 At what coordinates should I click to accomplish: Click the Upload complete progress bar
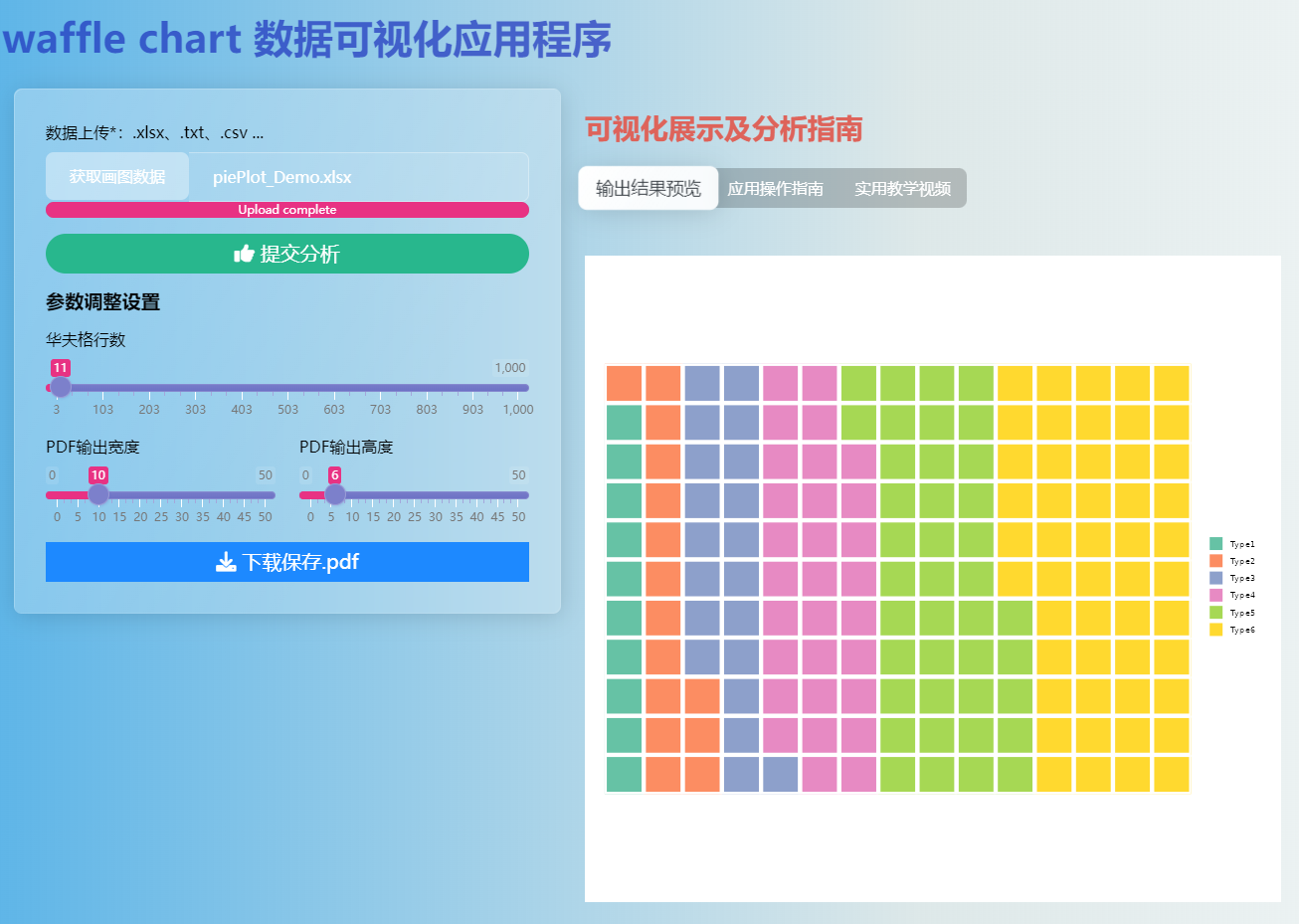point(287,210)
